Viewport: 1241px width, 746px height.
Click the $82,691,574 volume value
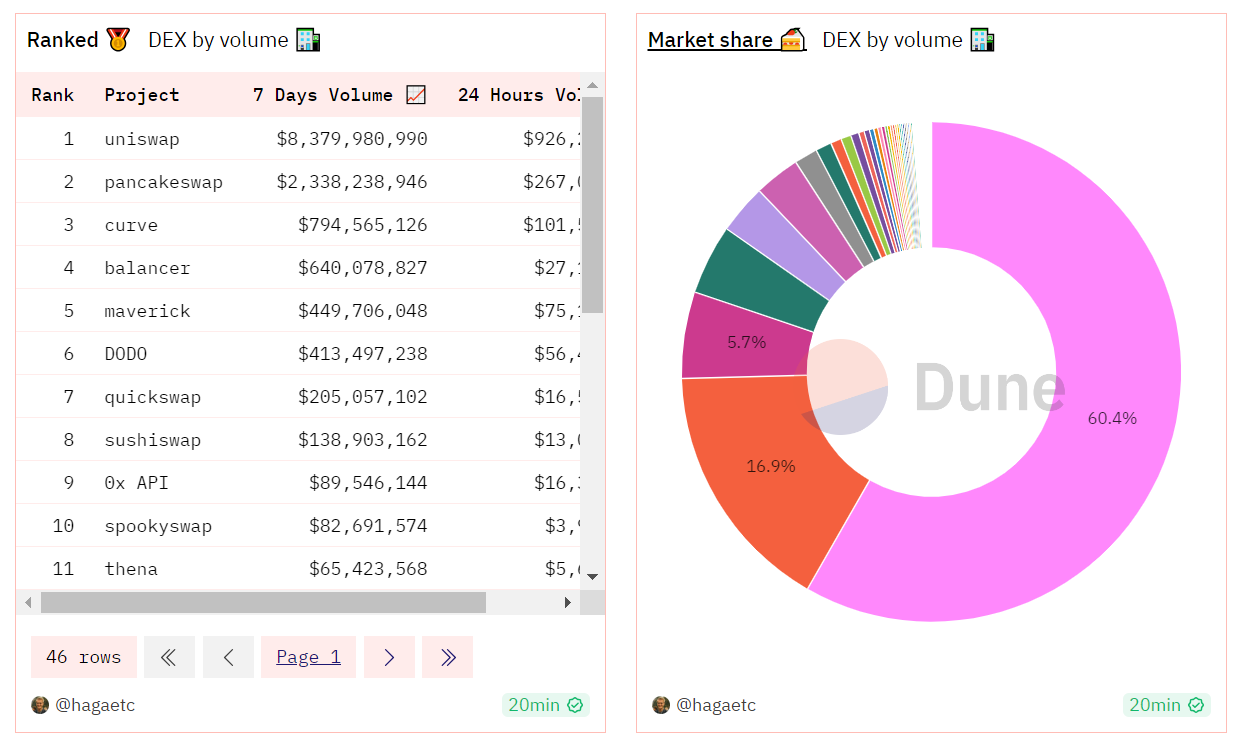[x=368, y=526]
